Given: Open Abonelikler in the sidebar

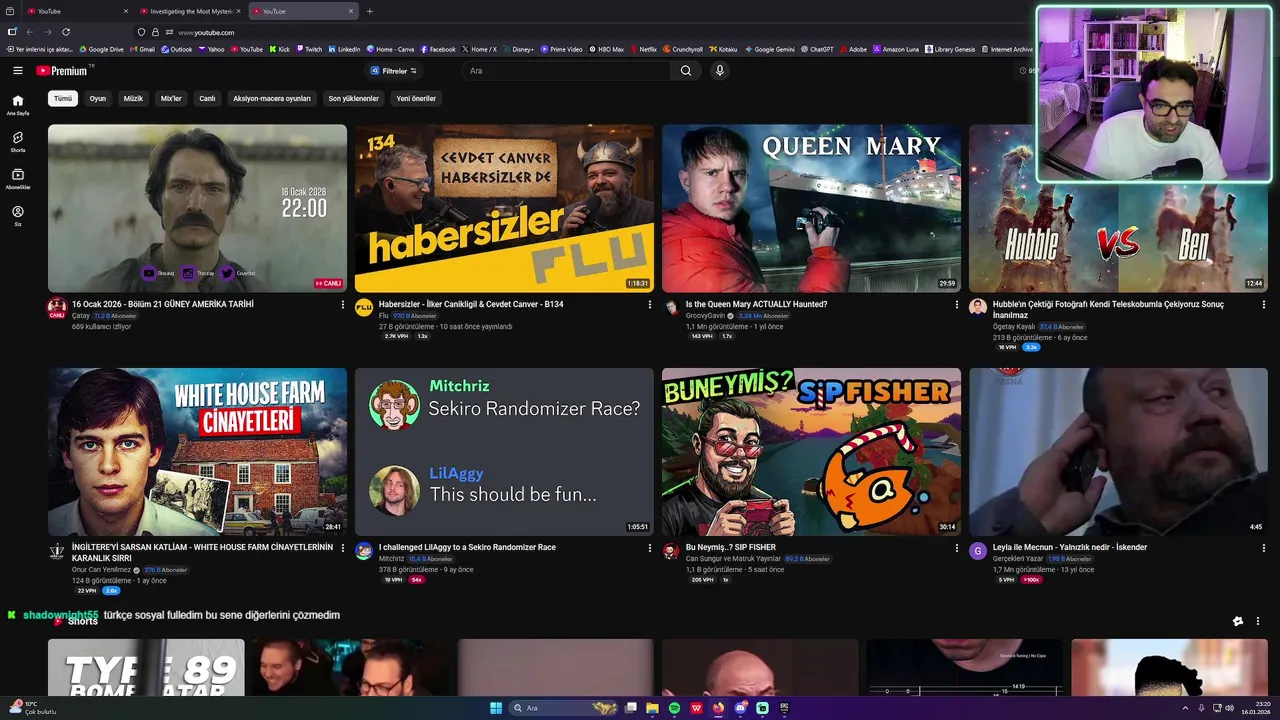Looking at the screenshot, I should [17, 179].
